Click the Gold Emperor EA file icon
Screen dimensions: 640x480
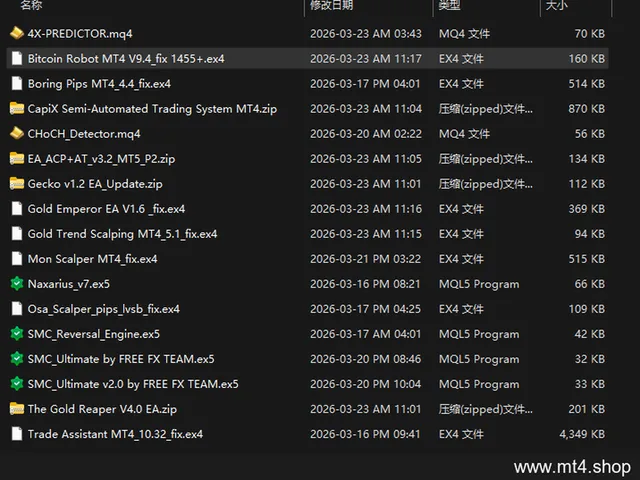pyautogui.click(x=17, y=209)
